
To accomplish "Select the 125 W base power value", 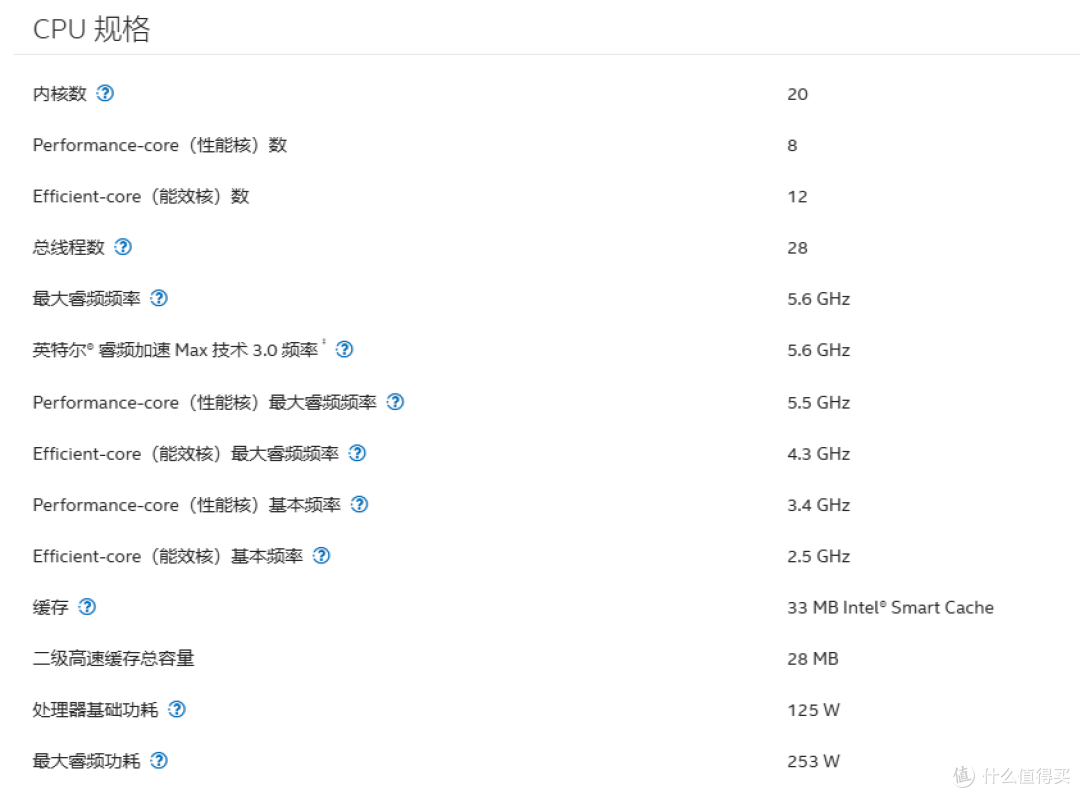I will (x=813, y=710).
